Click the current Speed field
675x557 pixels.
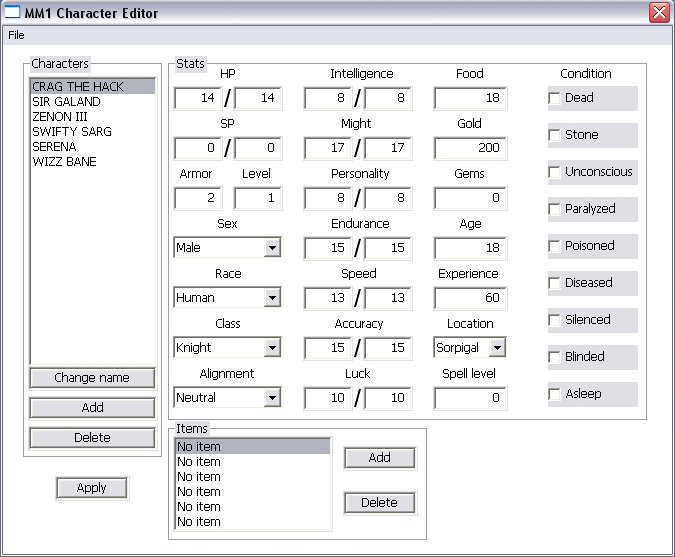pos(328,298)
